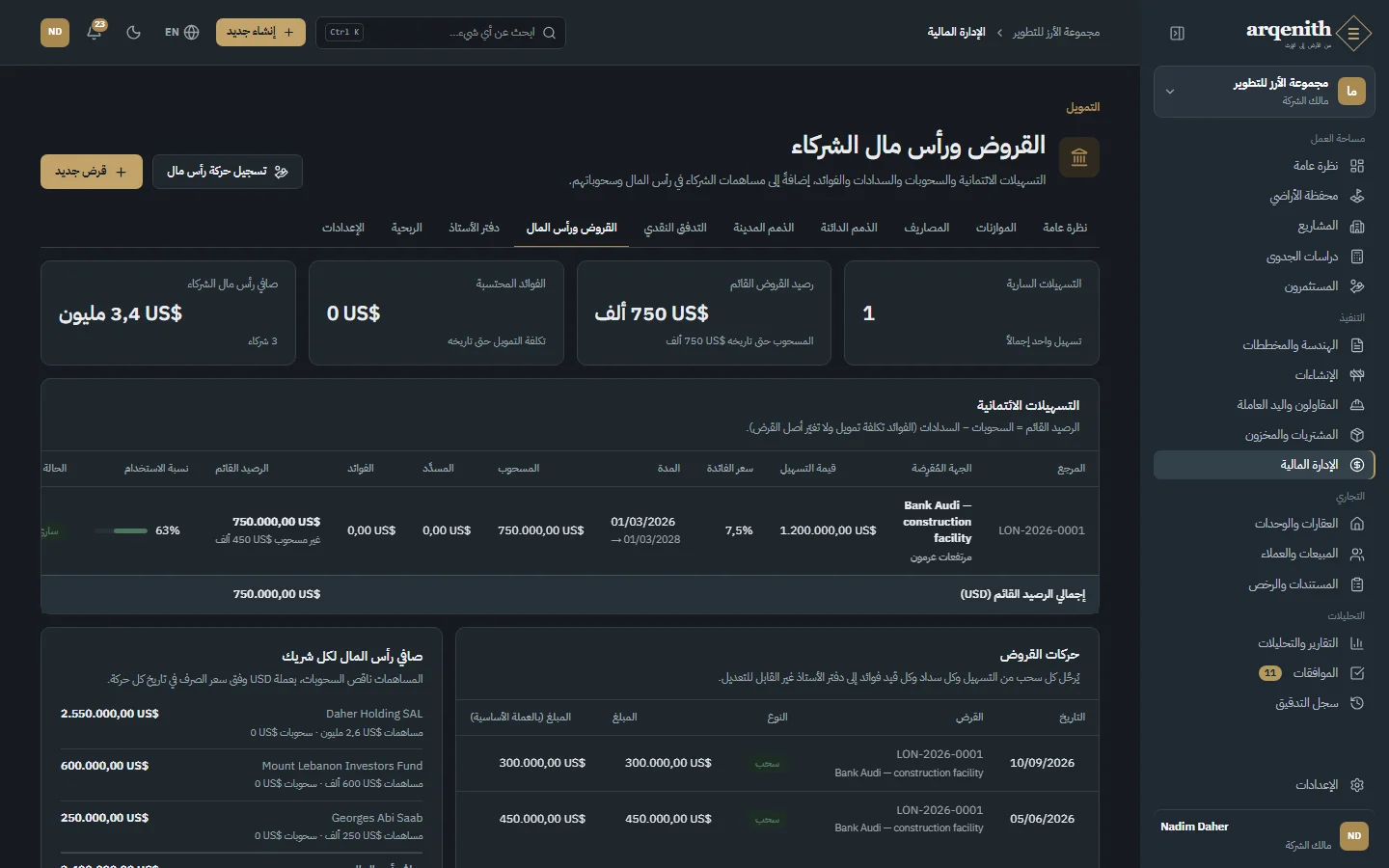Switch language using the EN globe button
Screen dimensions: 1389x868
click(181, 32)
